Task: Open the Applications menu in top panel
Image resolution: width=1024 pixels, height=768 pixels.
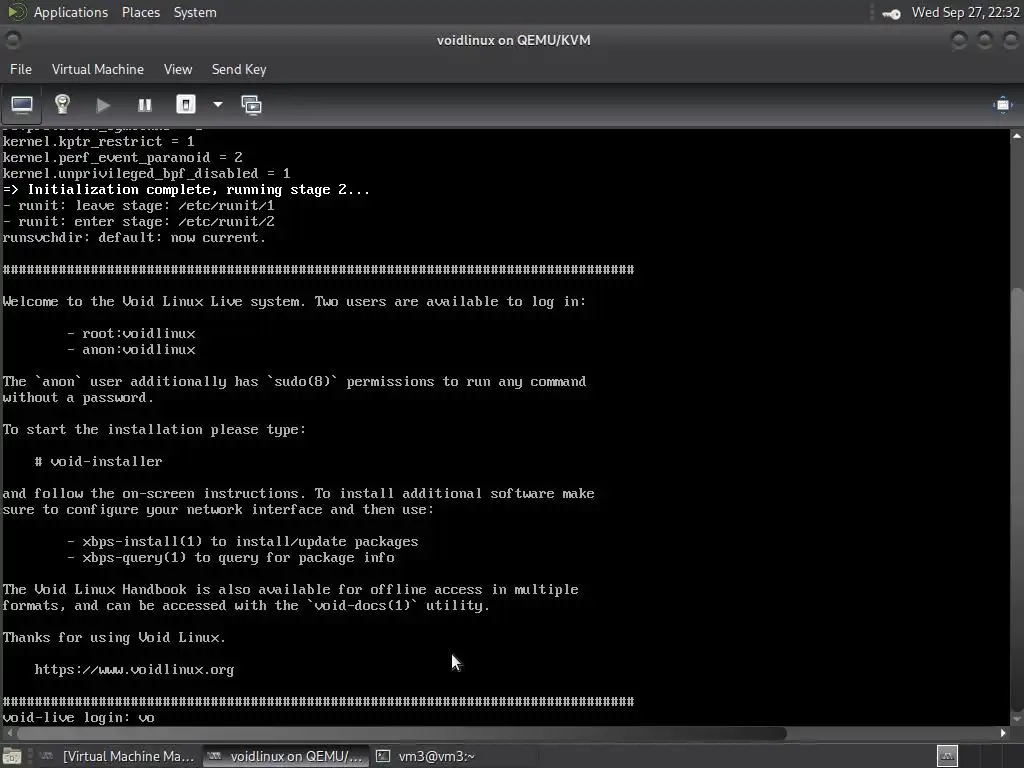Action: point(71,12)
